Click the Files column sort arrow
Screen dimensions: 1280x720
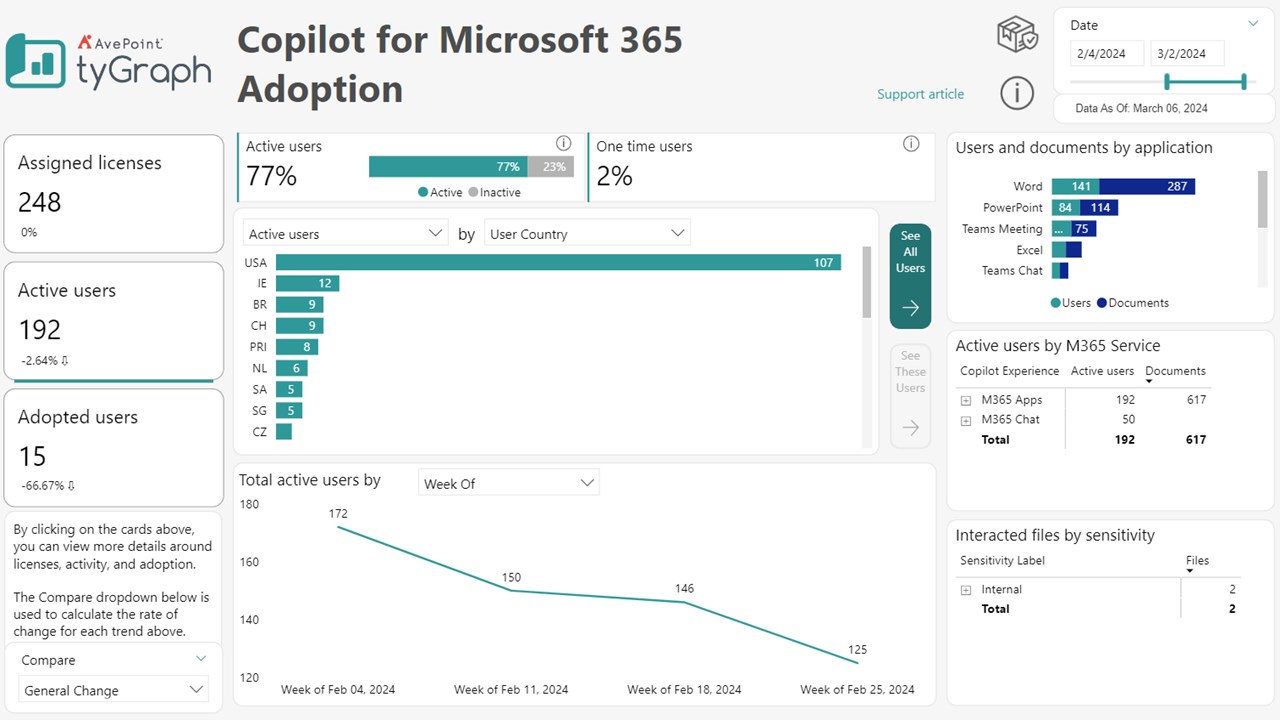1190,571
